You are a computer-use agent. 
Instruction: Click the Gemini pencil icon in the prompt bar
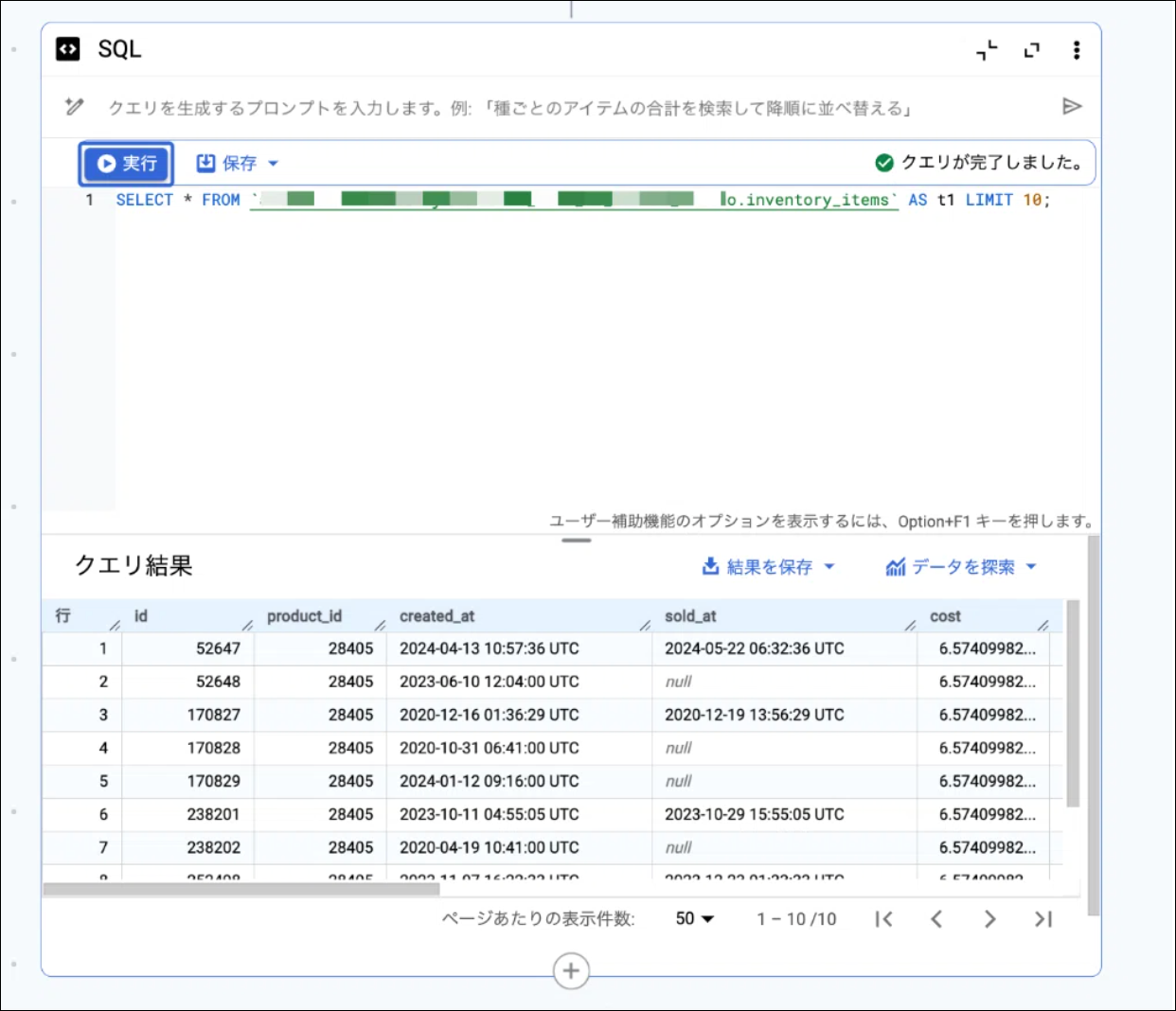75,107
